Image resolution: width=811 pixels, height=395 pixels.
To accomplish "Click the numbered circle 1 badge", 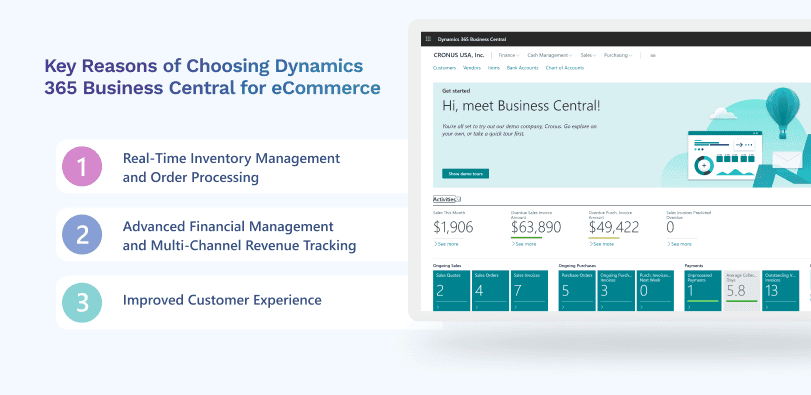I will point(82,166).
